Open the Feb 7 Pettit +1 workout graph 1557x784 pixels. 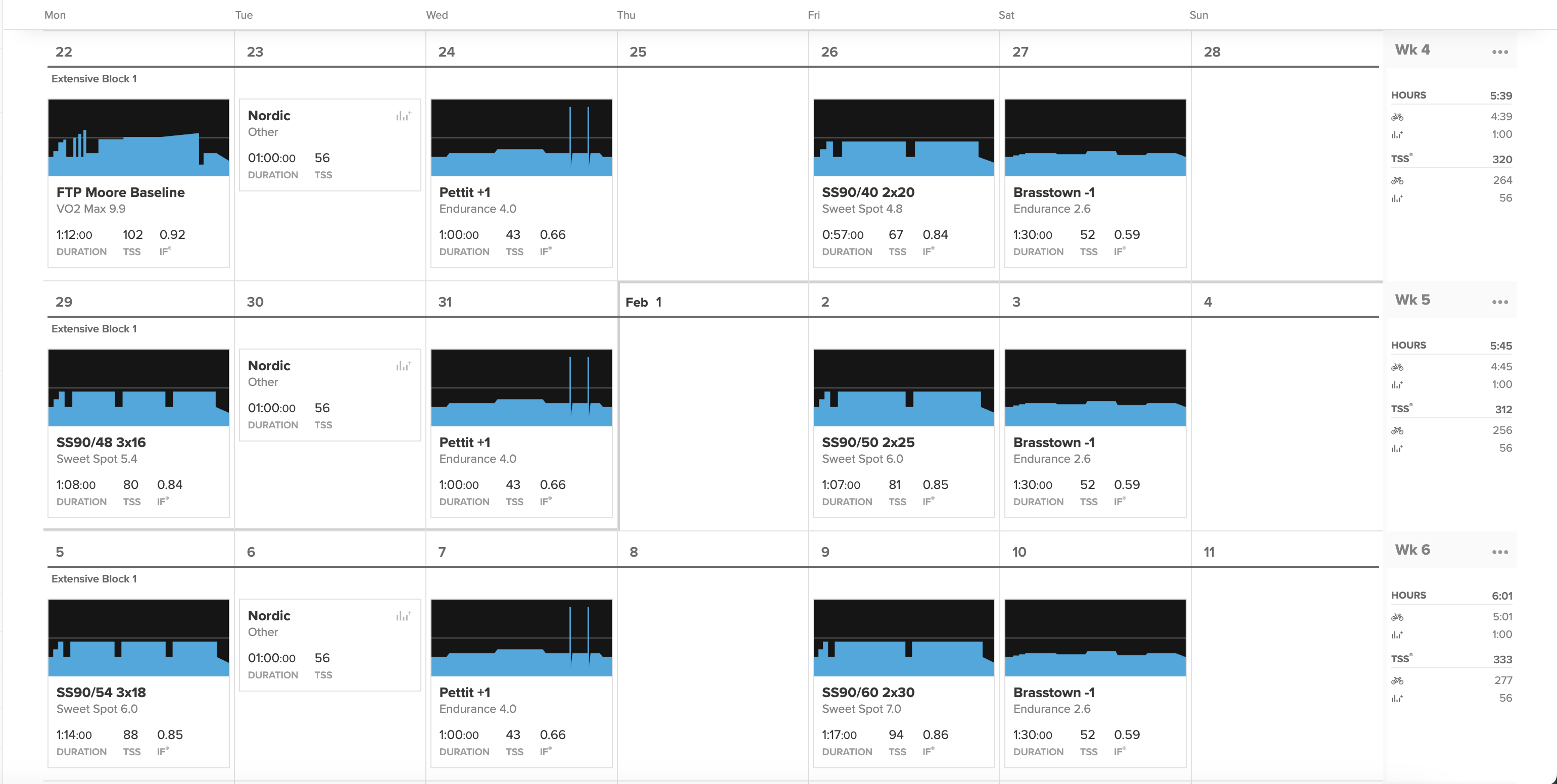pos(521,638)
